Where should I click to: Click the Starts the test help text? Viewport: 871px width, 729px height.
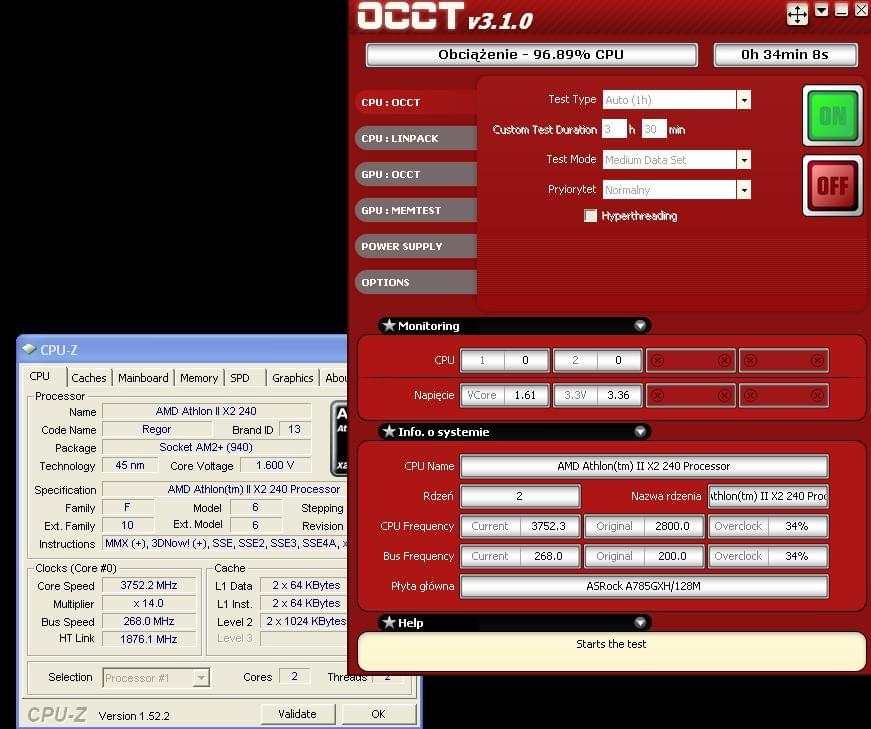pos(611,644)
